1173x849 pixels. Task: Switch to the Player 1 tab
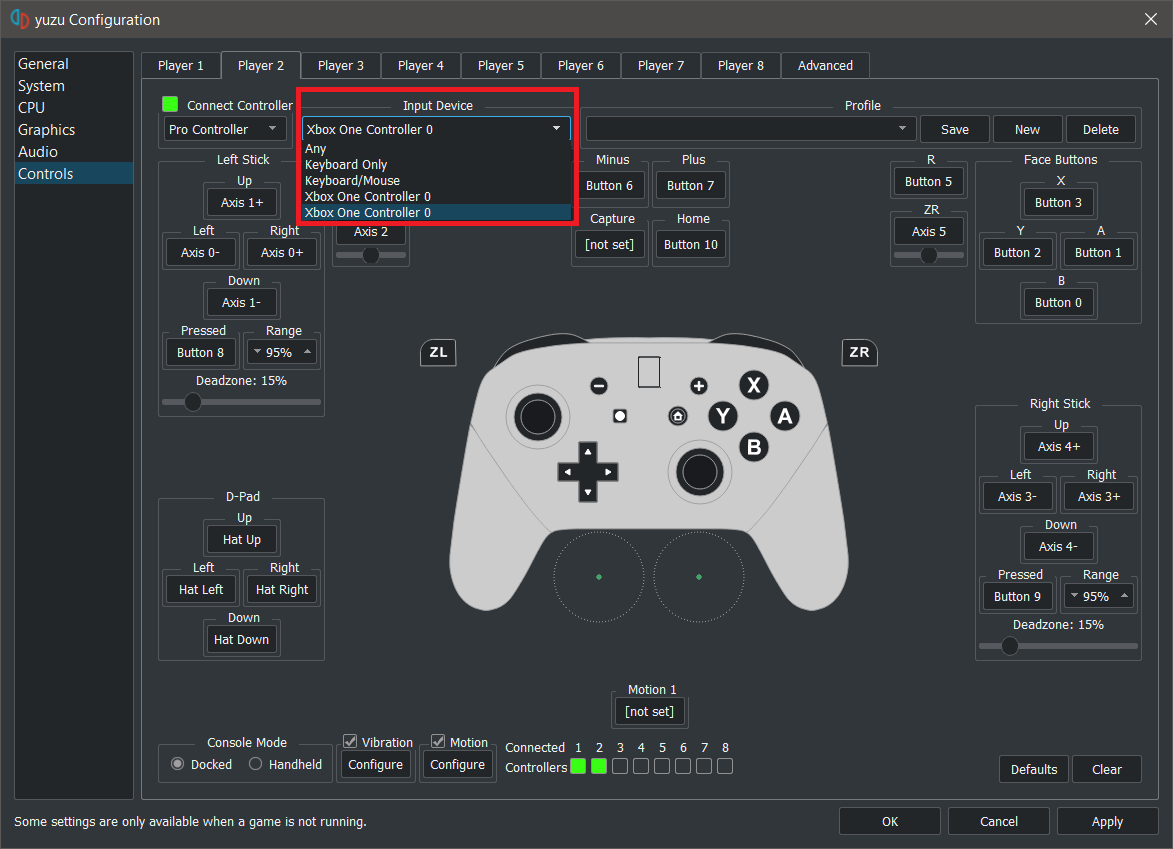(x=180, y=66)
